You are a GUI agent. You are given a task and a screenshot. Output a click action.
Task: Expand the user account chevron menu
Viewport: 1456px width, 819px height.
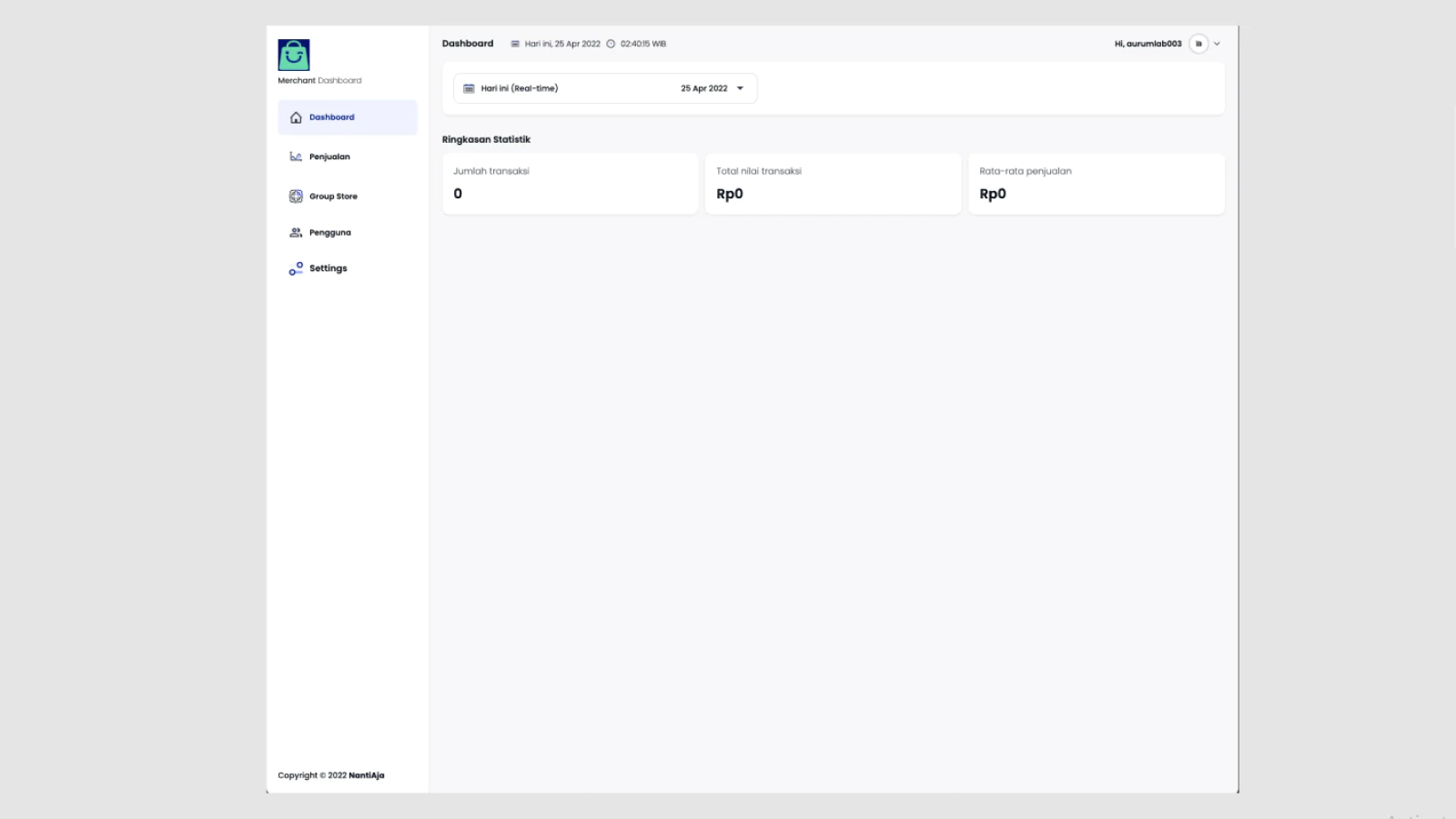(1217, 44)
